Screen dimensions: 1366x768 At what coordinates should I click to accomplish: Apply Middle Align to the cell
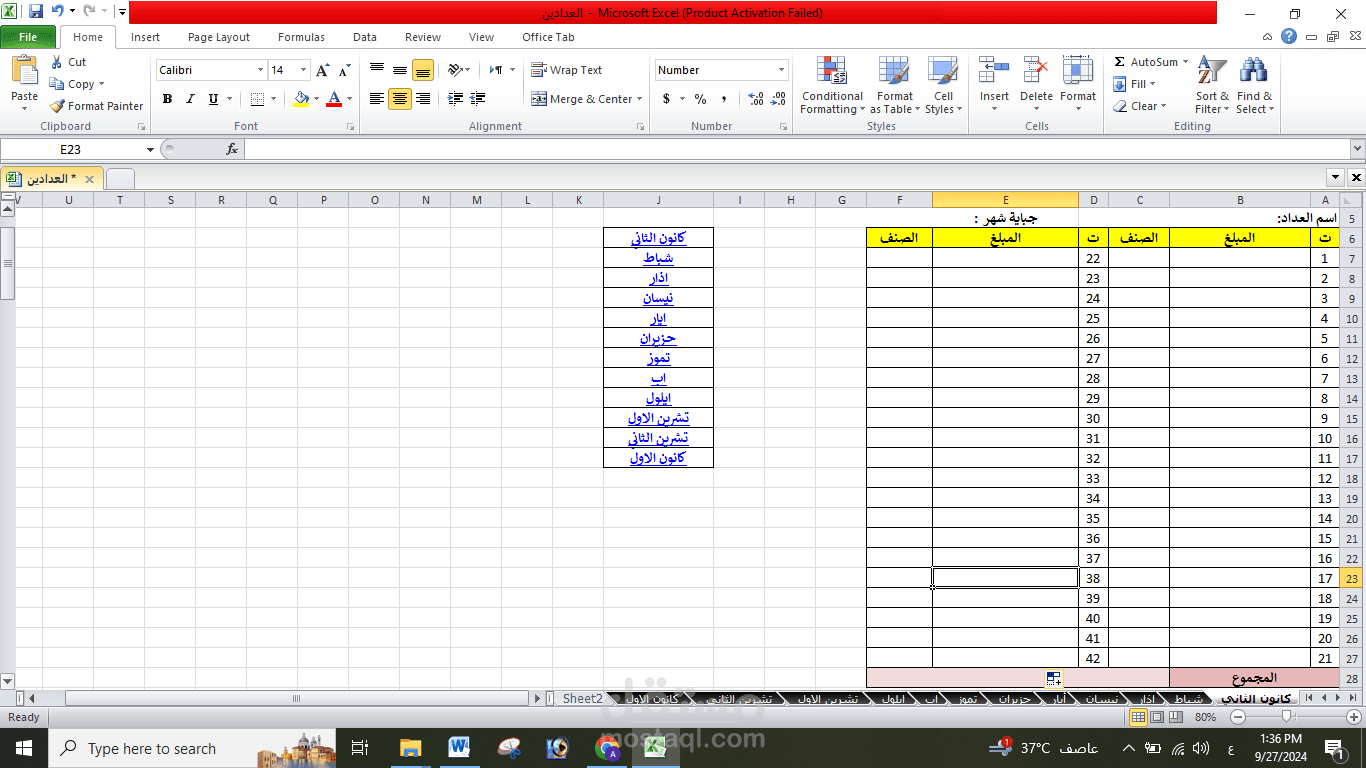[400, 70]
